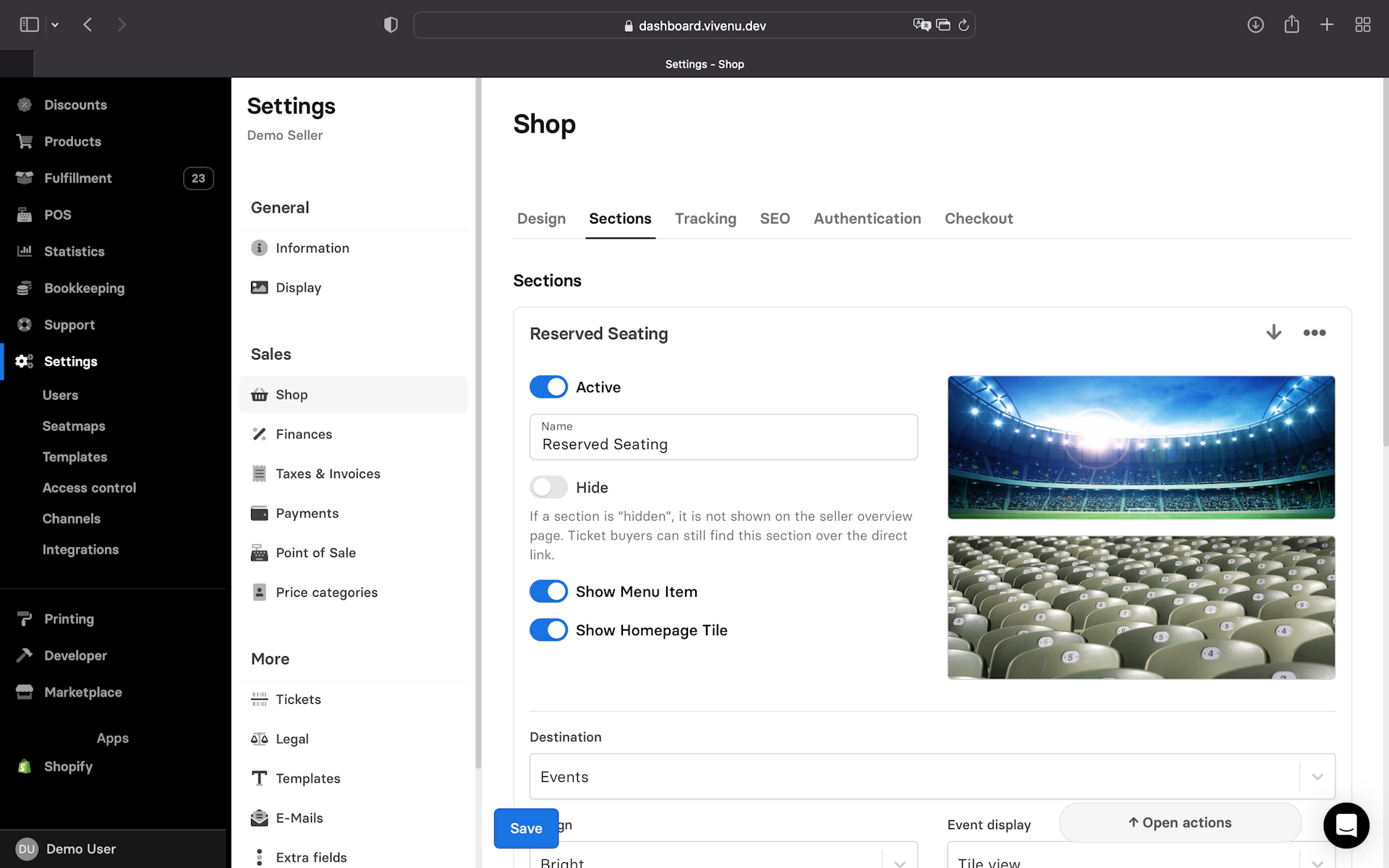
Task: Toggle the Active switch off
Action: (x=548, y=387)
